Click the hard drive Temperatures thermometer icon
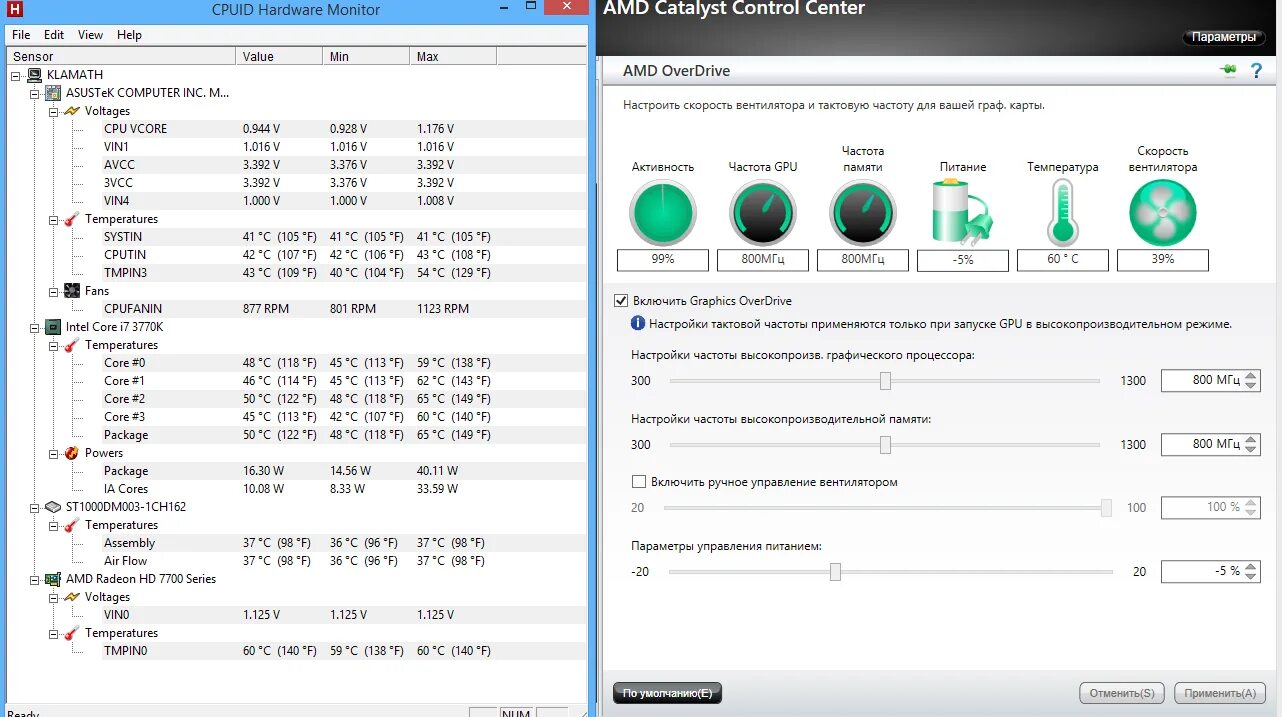This screenshot has width=1282, height=717. [72, 525]
